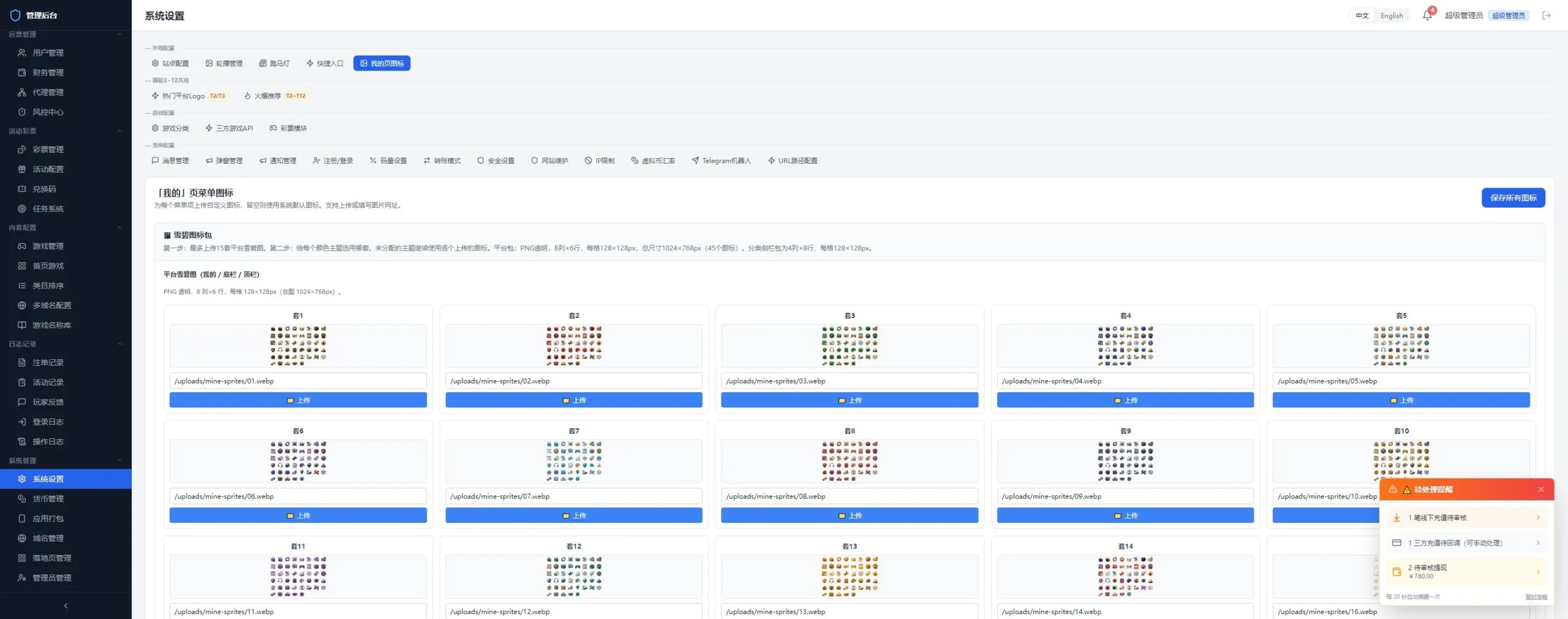Switch to the 跑马灯 tab
1568x619 pixels.
(274, 63)
